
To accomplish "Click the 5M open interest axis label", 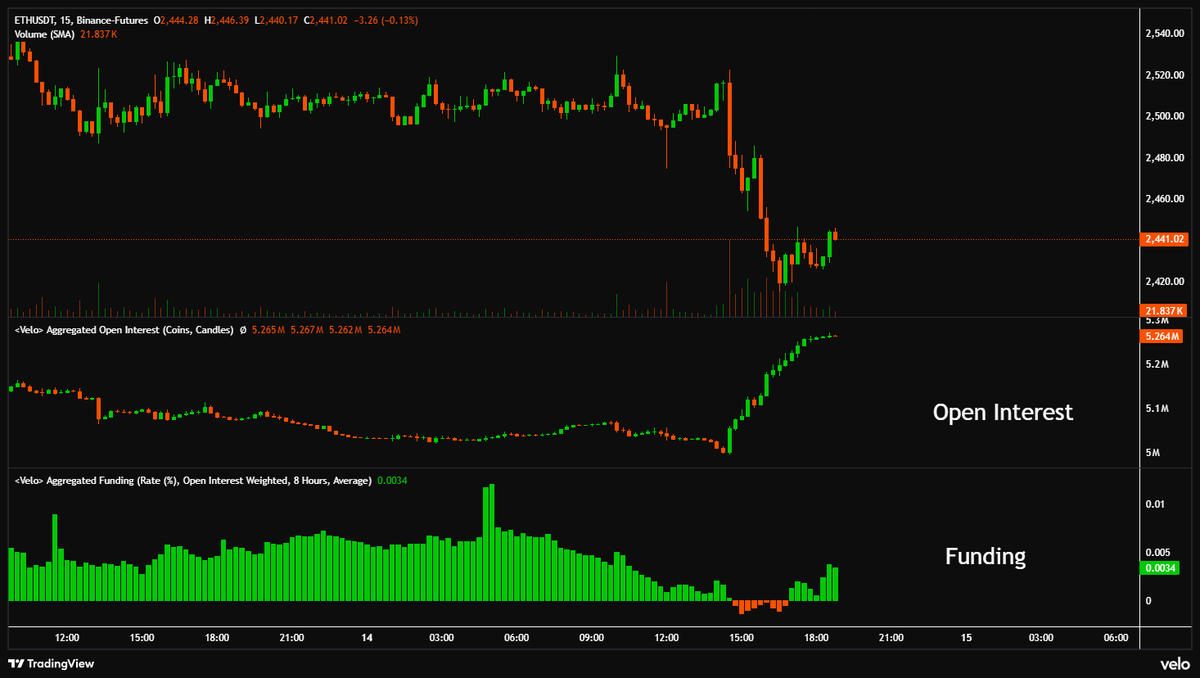I will click(x=1153, y=454).
